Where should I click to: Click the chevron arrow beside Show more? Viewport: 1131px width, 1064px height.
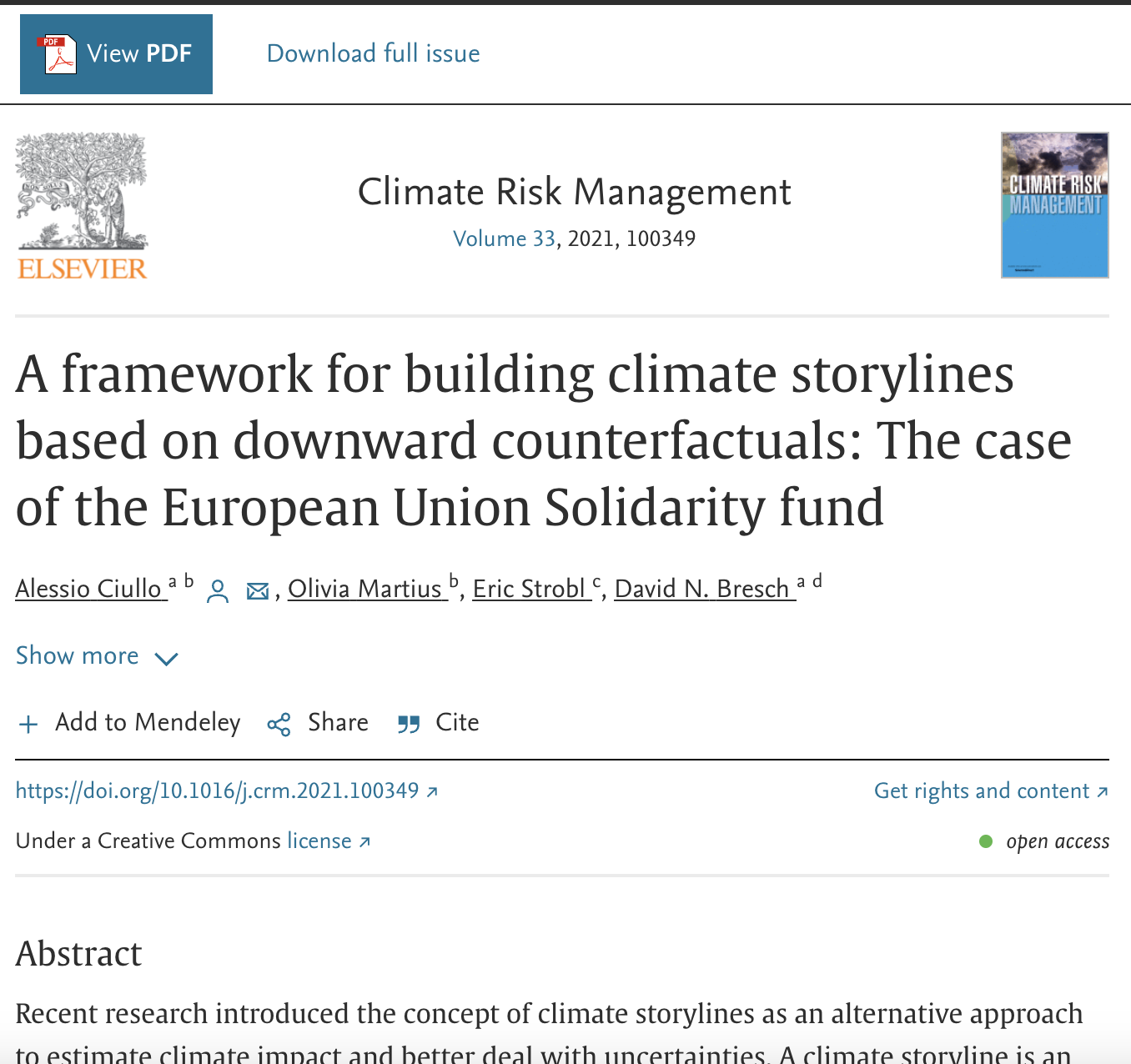pos(167,660)
